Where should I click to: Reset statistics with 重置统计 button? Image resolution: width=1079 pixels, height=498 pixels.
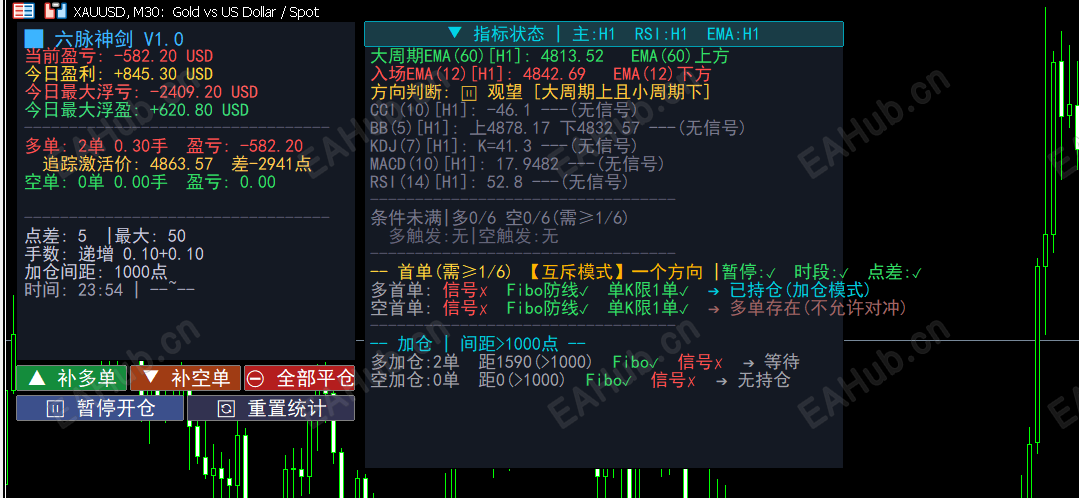point(271,408)
